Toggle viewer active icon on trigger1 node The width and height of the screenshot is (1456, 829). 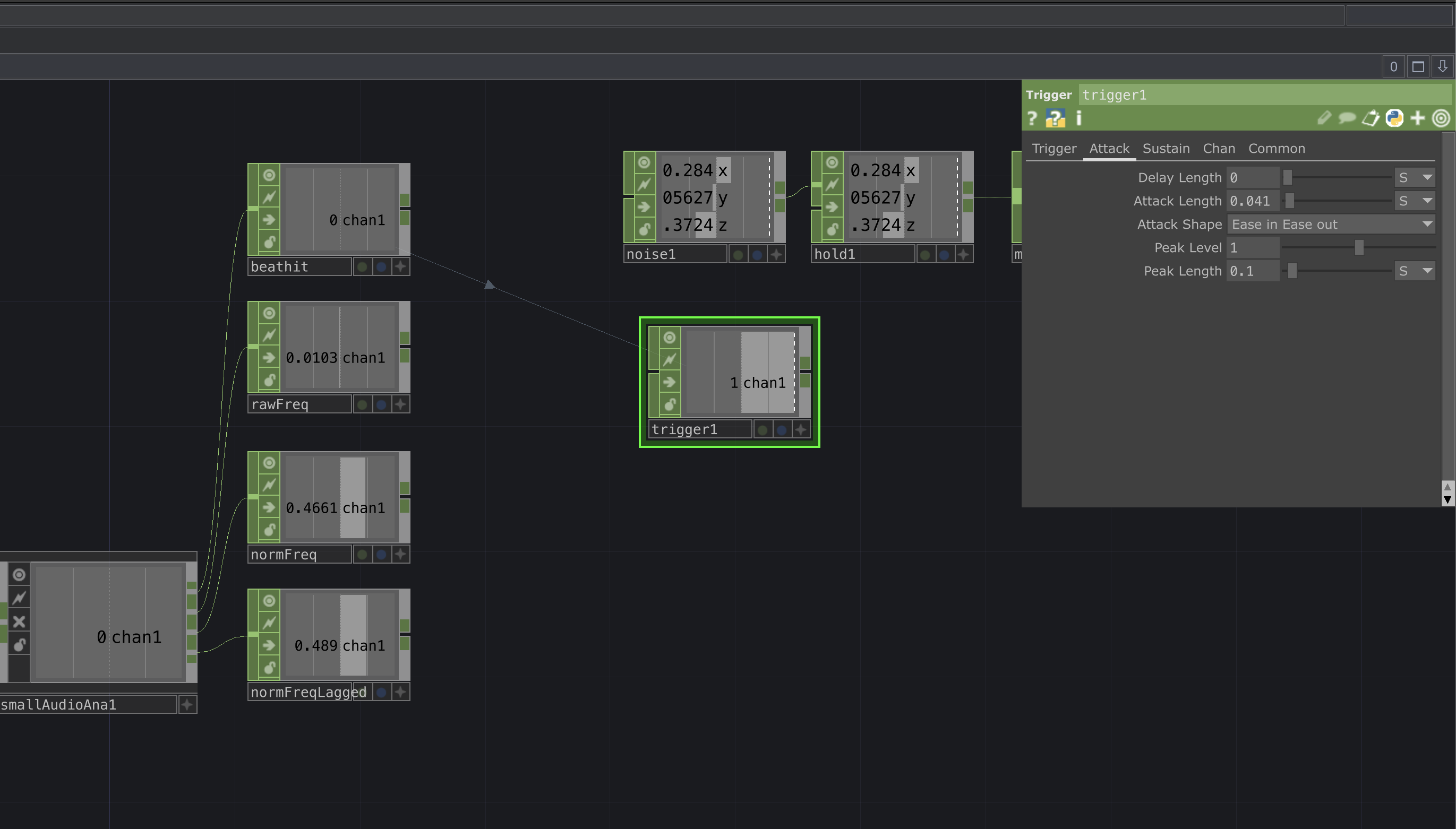670,338
